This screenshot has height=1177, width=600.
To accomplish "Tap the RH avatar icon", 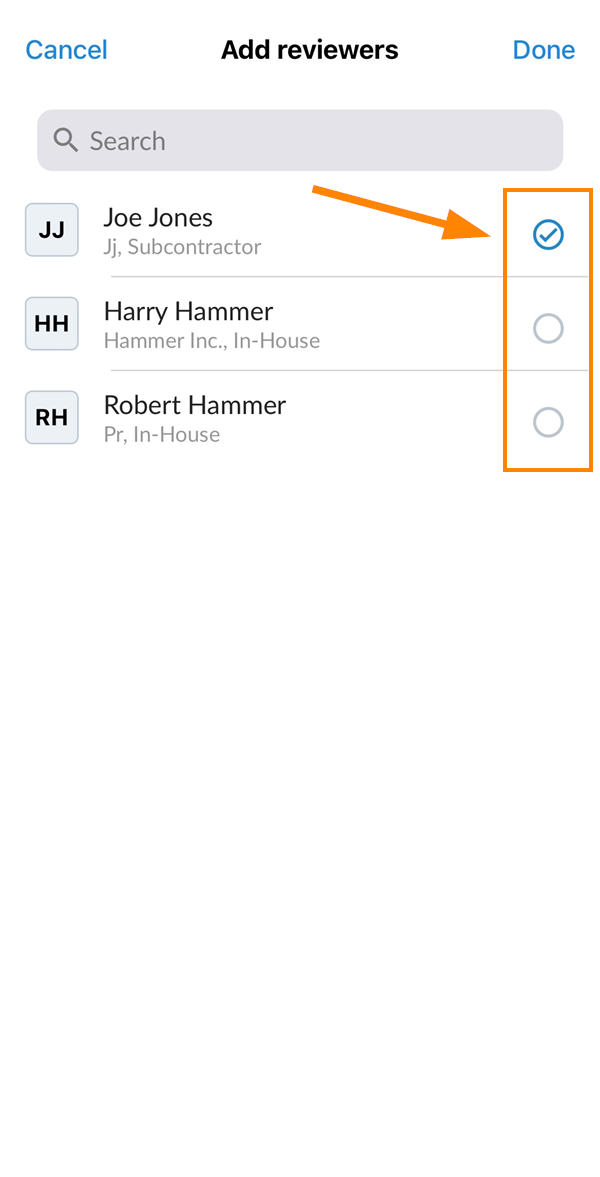I will (x=51, y=418).
